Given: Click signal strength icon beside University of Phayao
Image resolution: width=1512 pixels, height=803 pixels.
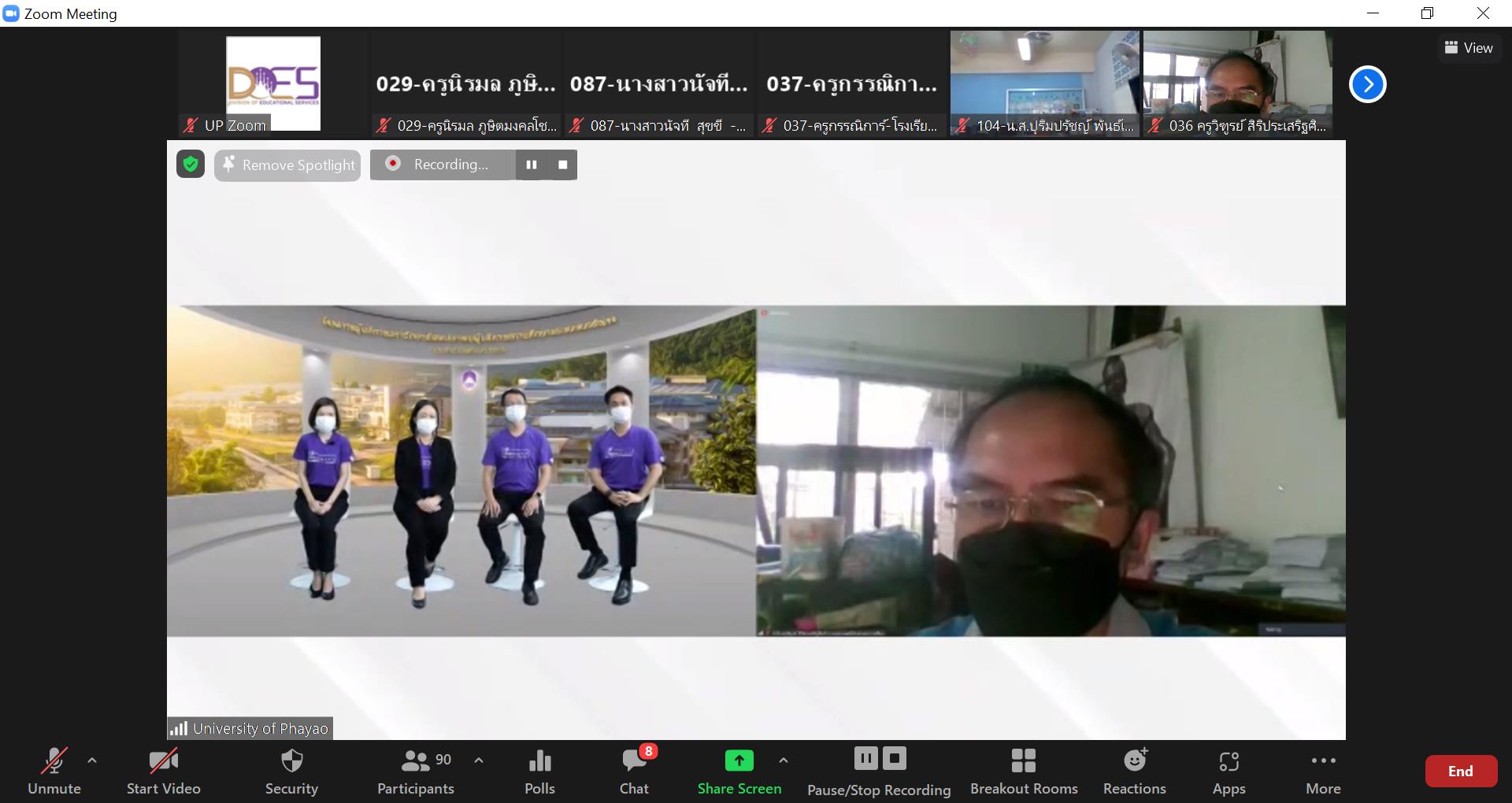Looking at the screenshot, I should coord(179,729).
